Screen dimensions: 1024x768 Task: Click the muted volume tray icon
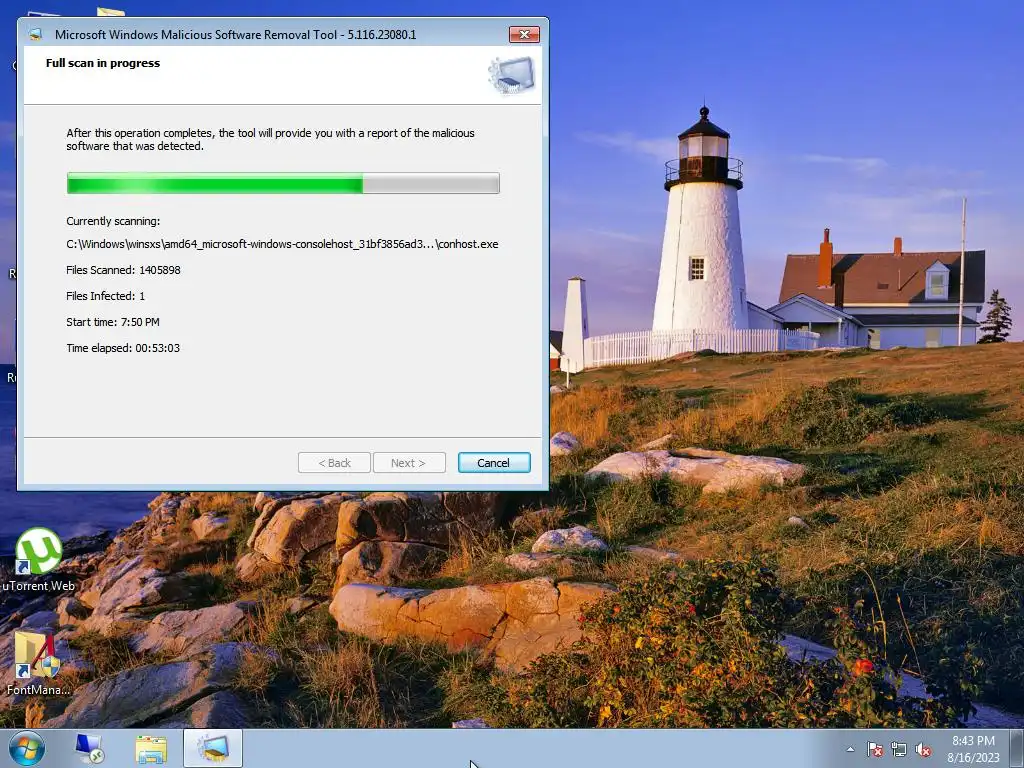coord(923,749)
